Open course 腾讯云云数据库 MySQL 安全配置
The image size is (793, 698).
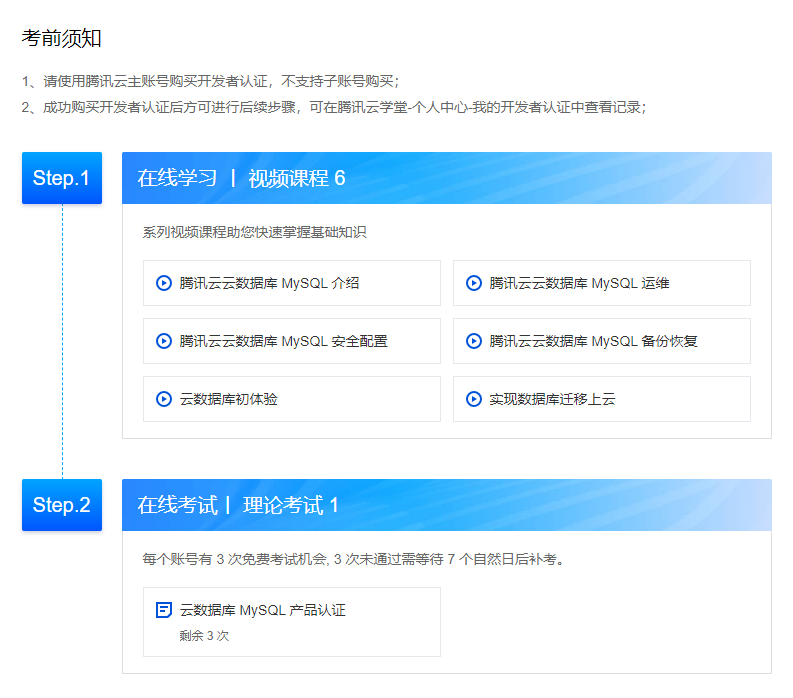[292, 341]
